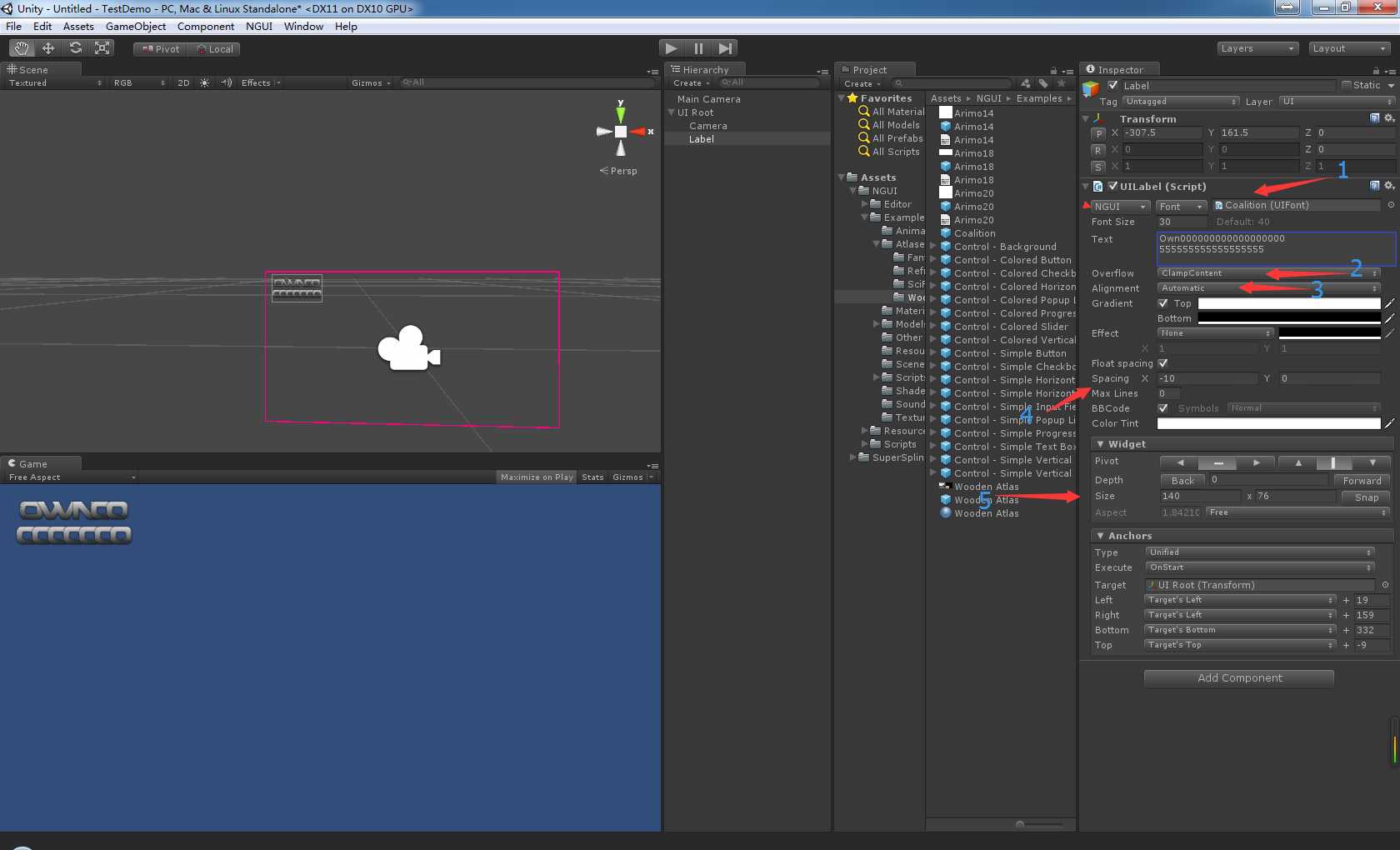Click the Depth Forward button
Image resolution: width=1400 pixels, height=850 pixels.
[1362, 481]
